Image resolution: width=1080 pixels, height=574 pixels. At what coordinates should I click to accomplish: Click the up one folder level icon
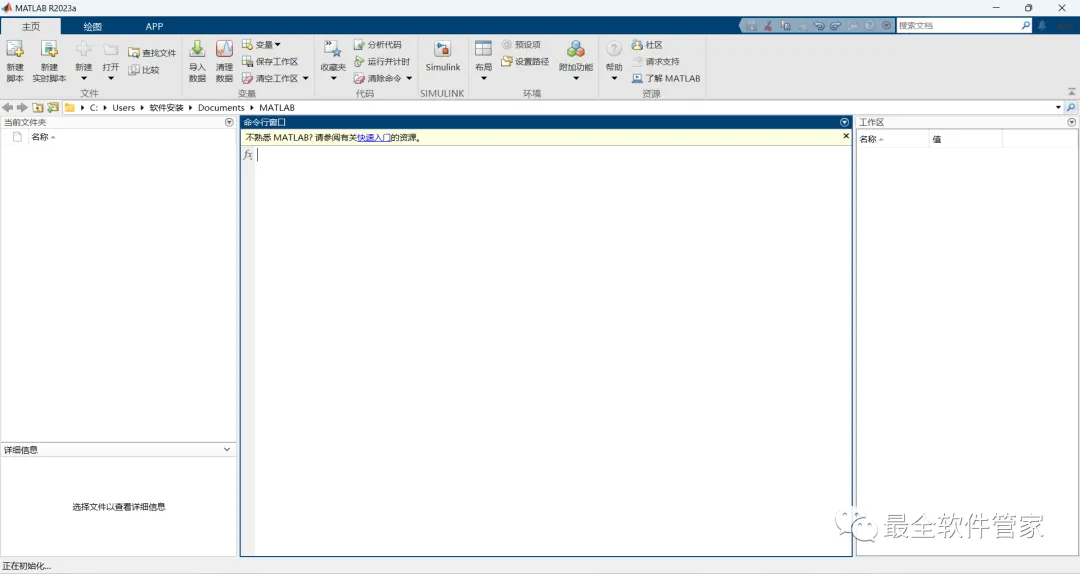pos(38,107)
